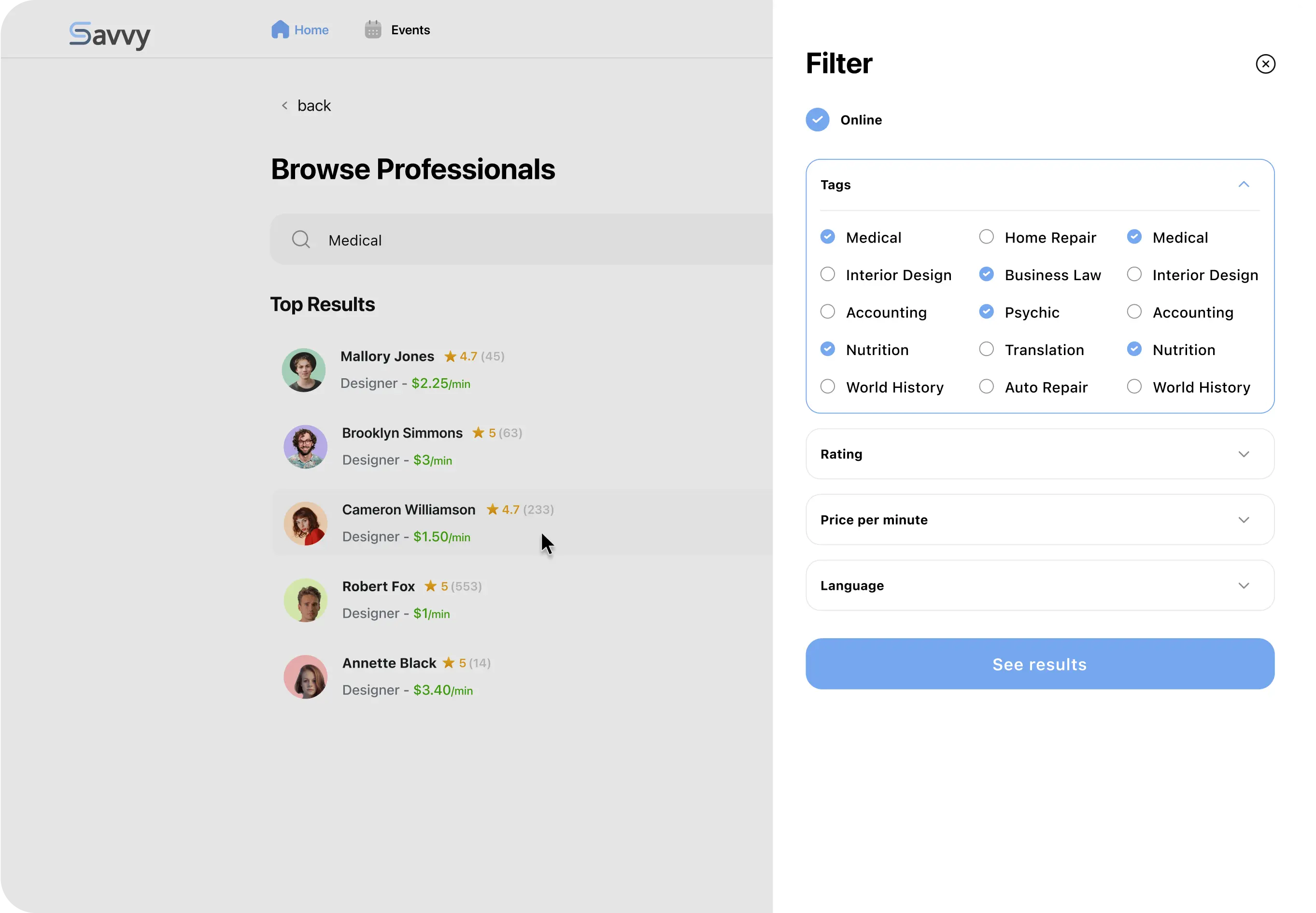Click the Savvy logo
The image size is (1316, 913).
coord(110,35)
